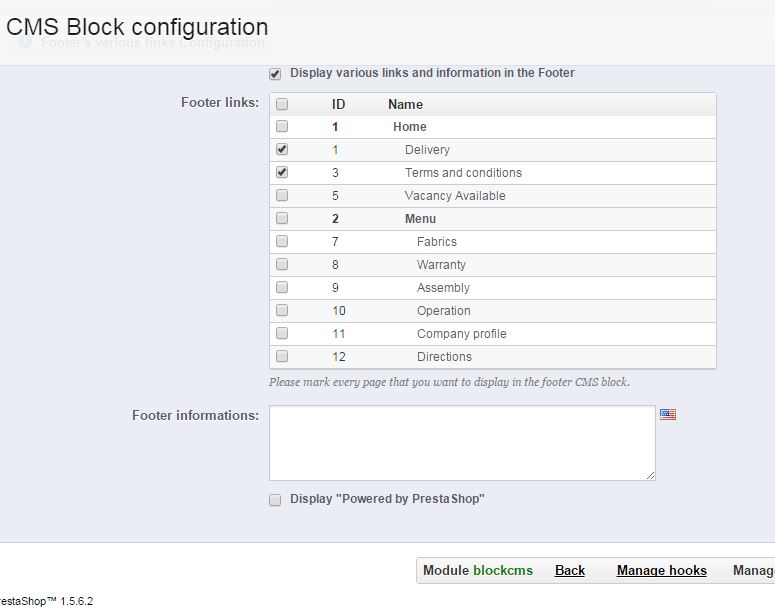Viewport: 775px width, 608px height.
Task: Click the blockcms module name
Action: pos(503,570)
